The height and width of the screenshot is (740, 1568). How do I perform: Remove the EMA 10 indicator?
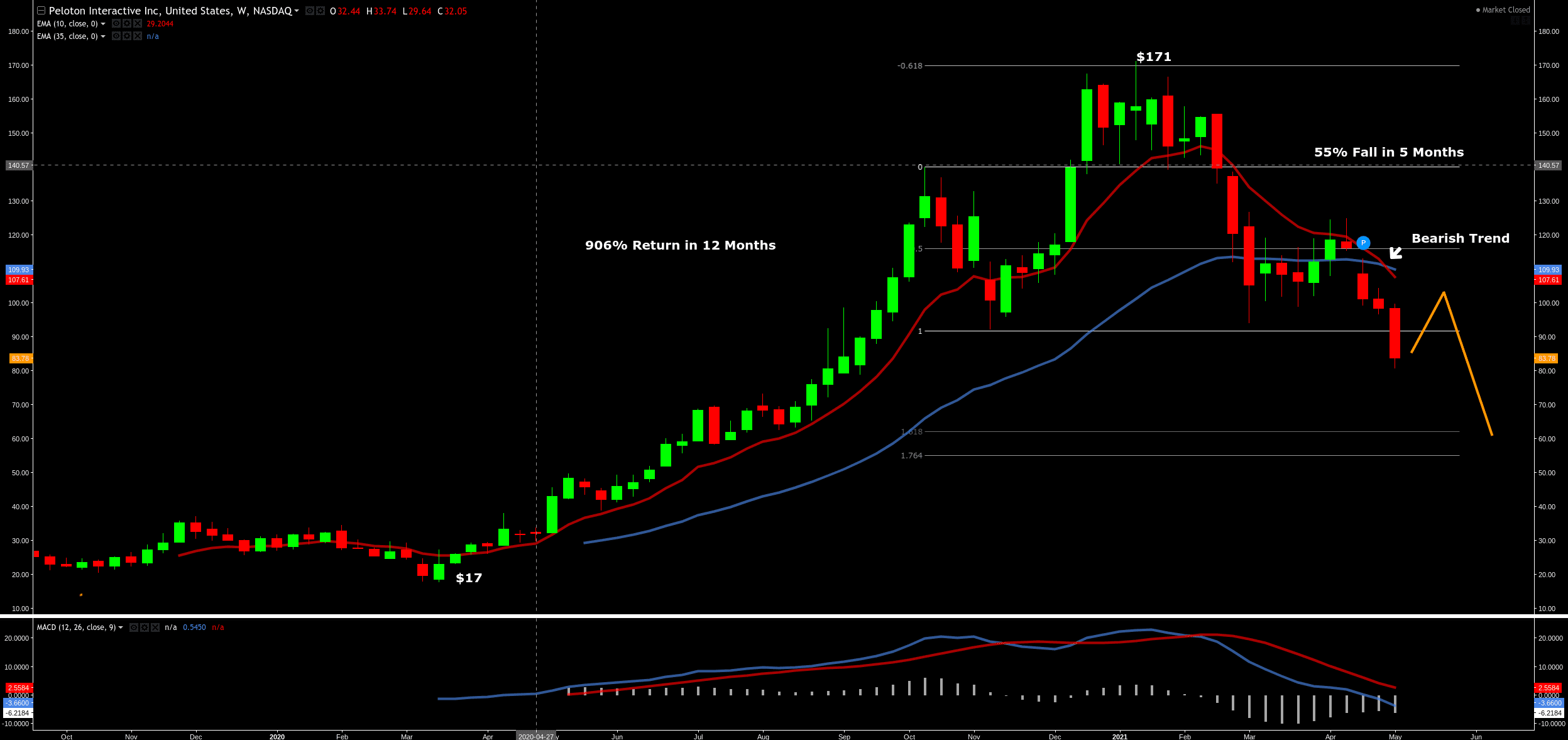tap(138, 23)
